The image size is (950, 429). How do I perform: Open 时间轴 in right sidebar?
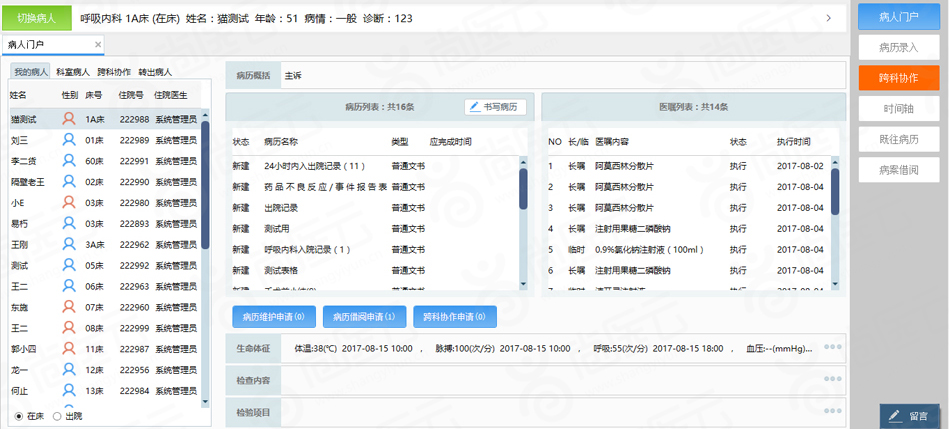[x=899, y=108]
